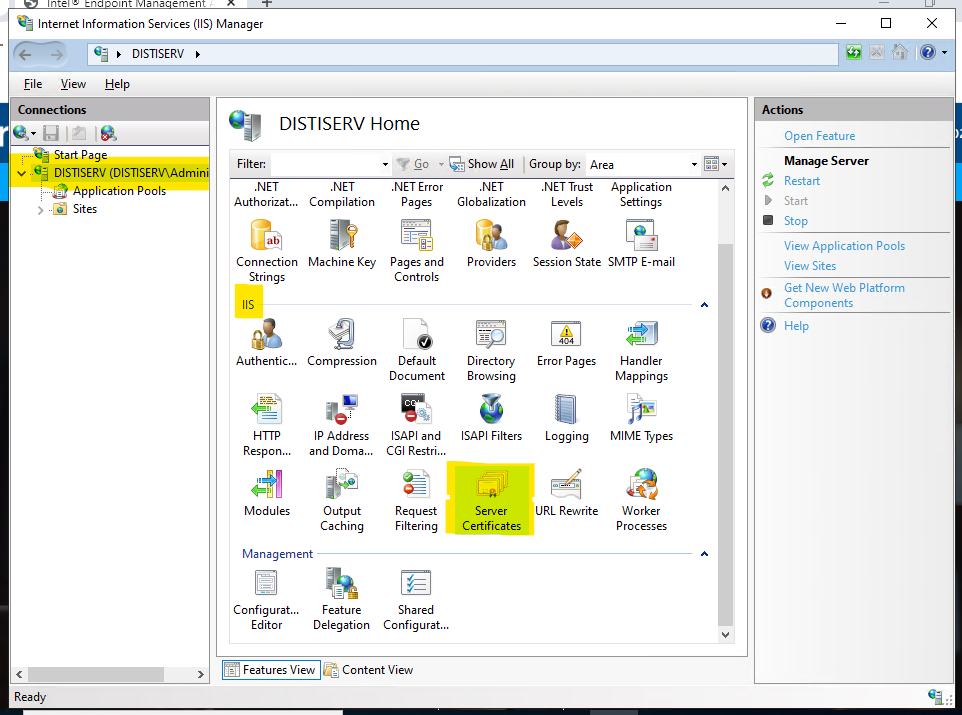Expand the Sites tree node
This screenshot has height=715, width=962.
[41, 210]
